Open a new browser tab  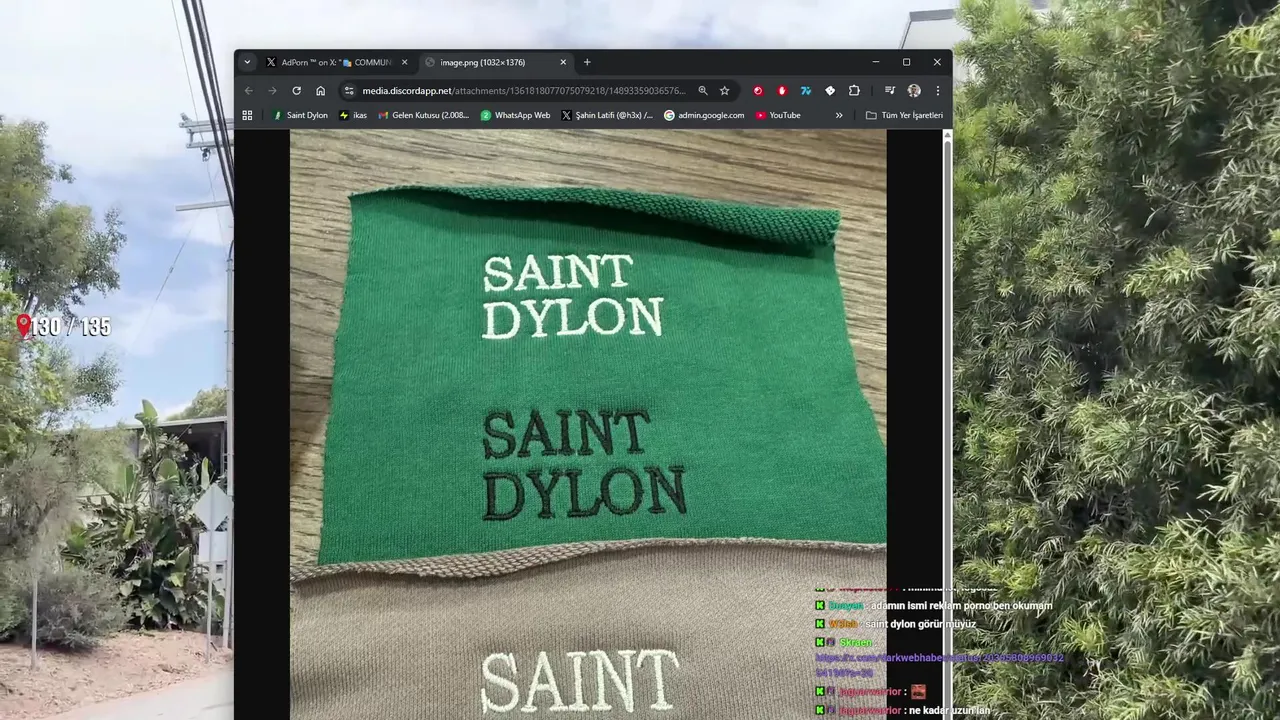(587, 62)
